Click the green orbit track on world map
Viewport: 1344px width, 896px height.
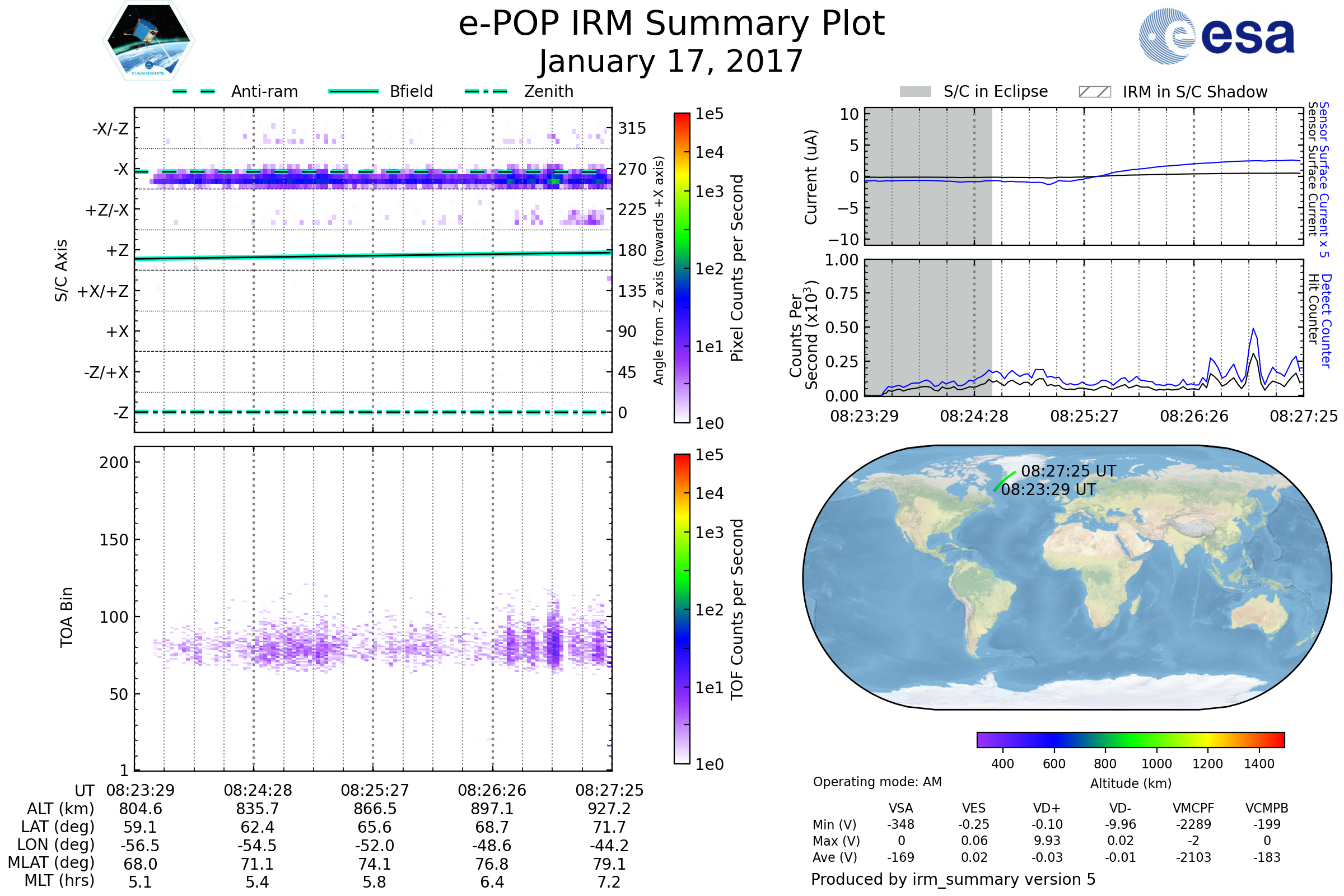tap(1005, 480)
